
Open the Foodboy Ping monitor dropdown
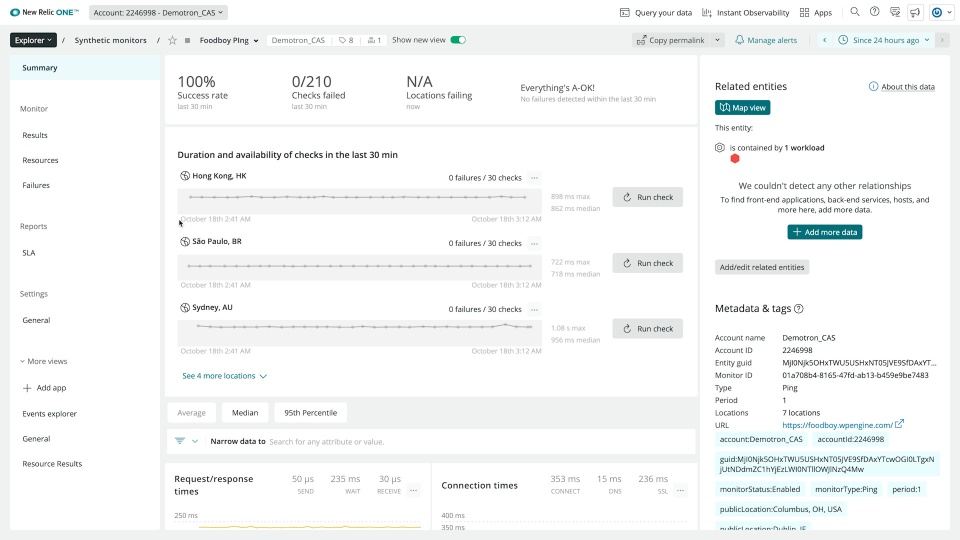click(229, 40)
